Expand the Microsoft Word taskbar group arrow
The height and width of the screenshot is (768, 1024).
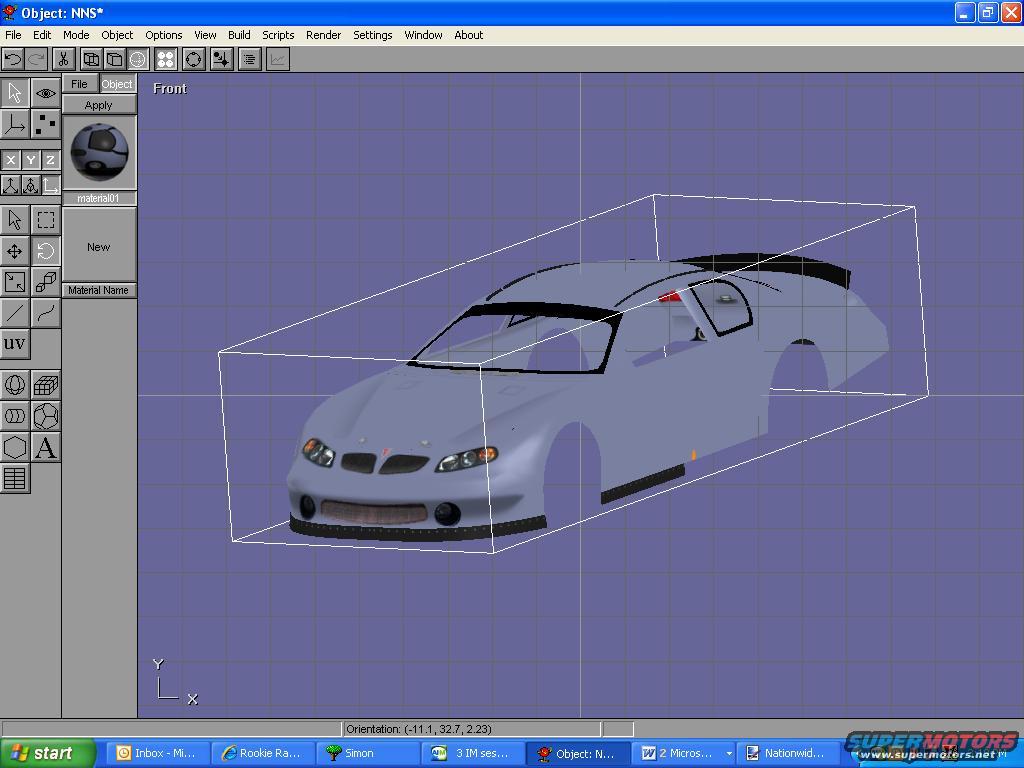point(729,753)
